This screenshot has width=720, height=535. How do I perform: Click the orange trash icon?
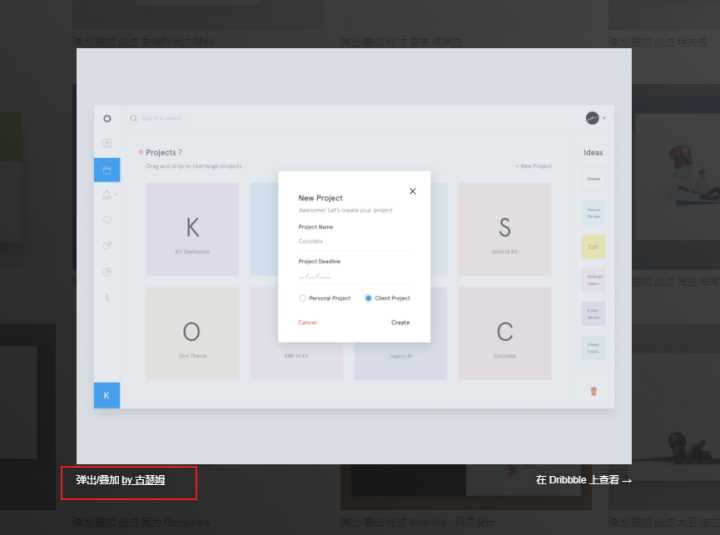click(594, 391)
